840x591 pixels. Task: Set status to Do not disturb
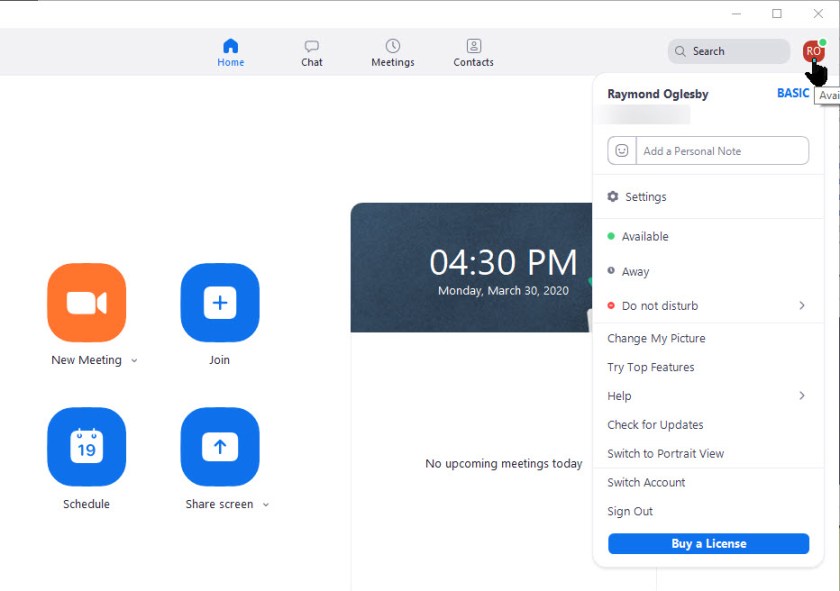(x=659, y=306)
